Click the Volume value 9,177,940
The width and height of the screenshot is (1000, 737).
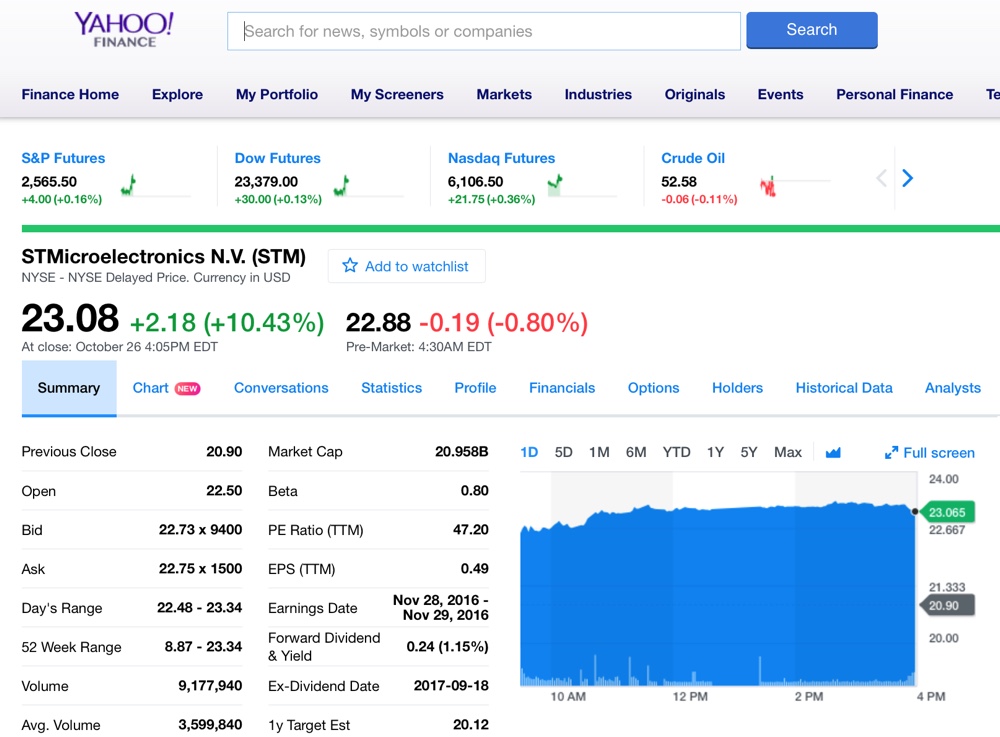click(210, 686)
